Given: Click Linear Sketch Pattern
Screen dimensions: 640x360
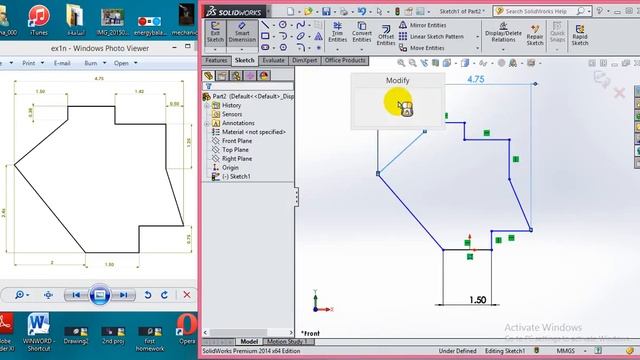Looking at the screenshot, I should tap(431, 36).
